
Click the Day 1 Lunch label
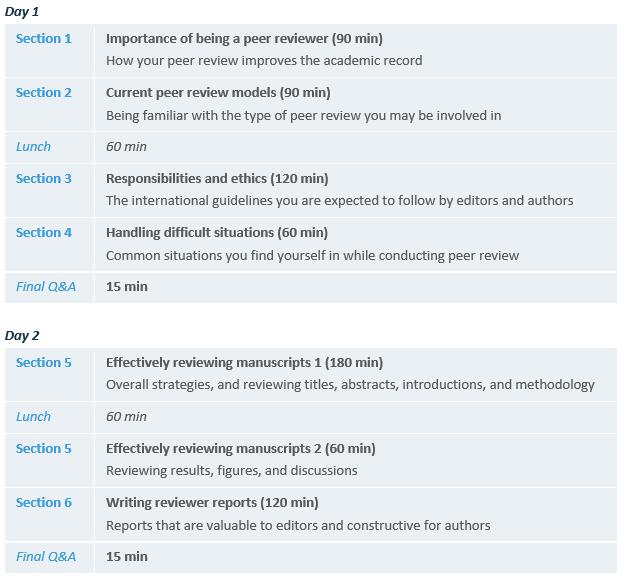(33, 147)
